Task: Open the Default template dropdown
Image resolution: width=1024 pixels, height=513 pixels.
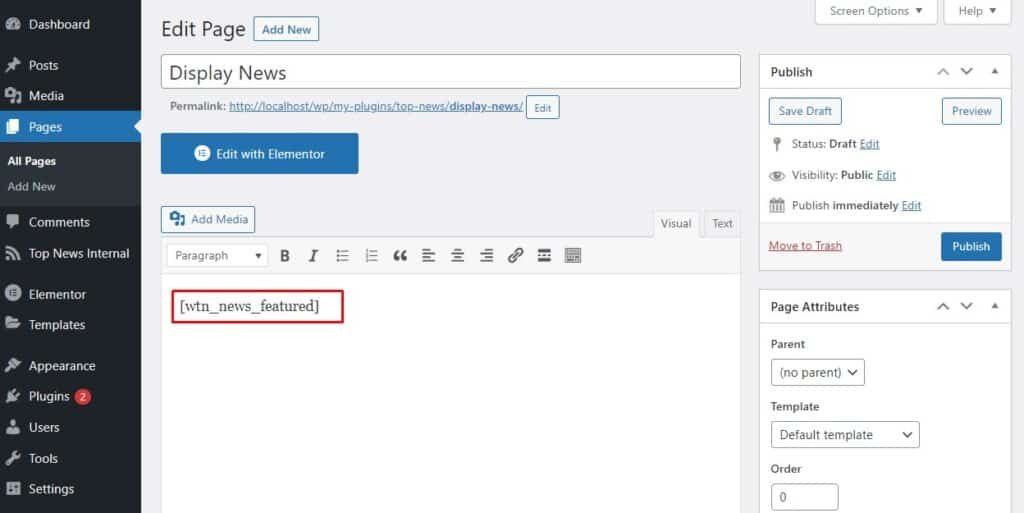Action: 845,435
